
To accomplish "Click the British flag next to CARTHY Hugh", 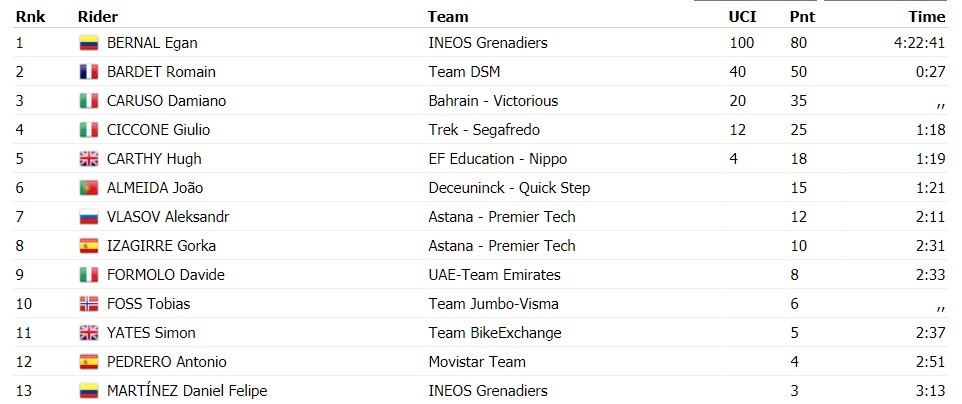I will click(89, 159).
